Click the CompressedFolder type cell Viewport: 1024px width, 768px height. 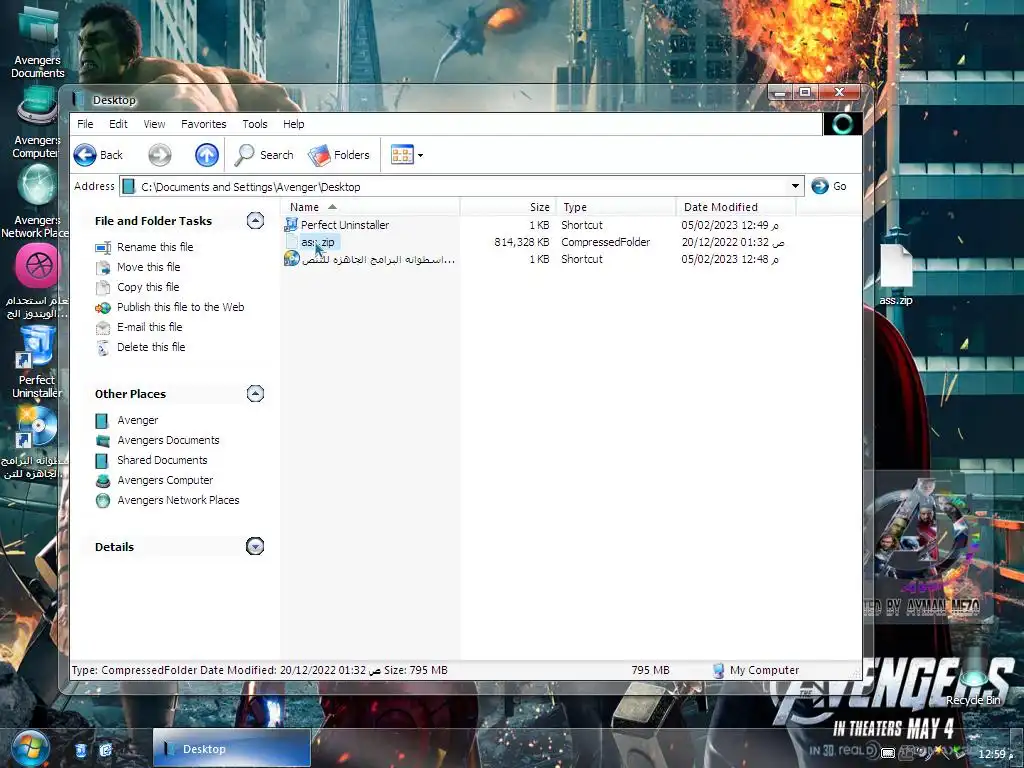coord(605,242)
